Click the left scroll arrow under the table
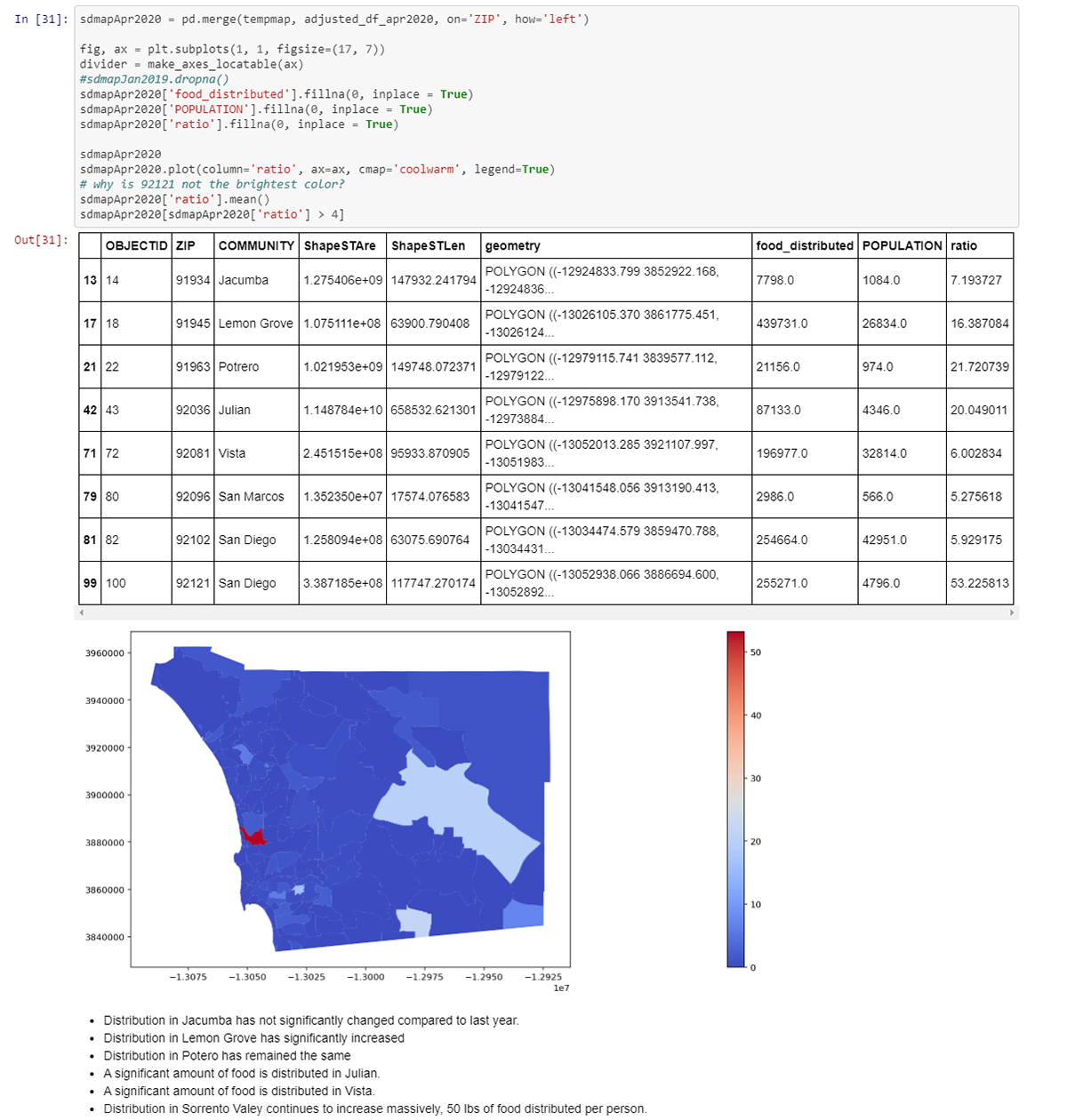Image resolution: width=1067 pixels, height=1120 pixels. click(82, 612)
